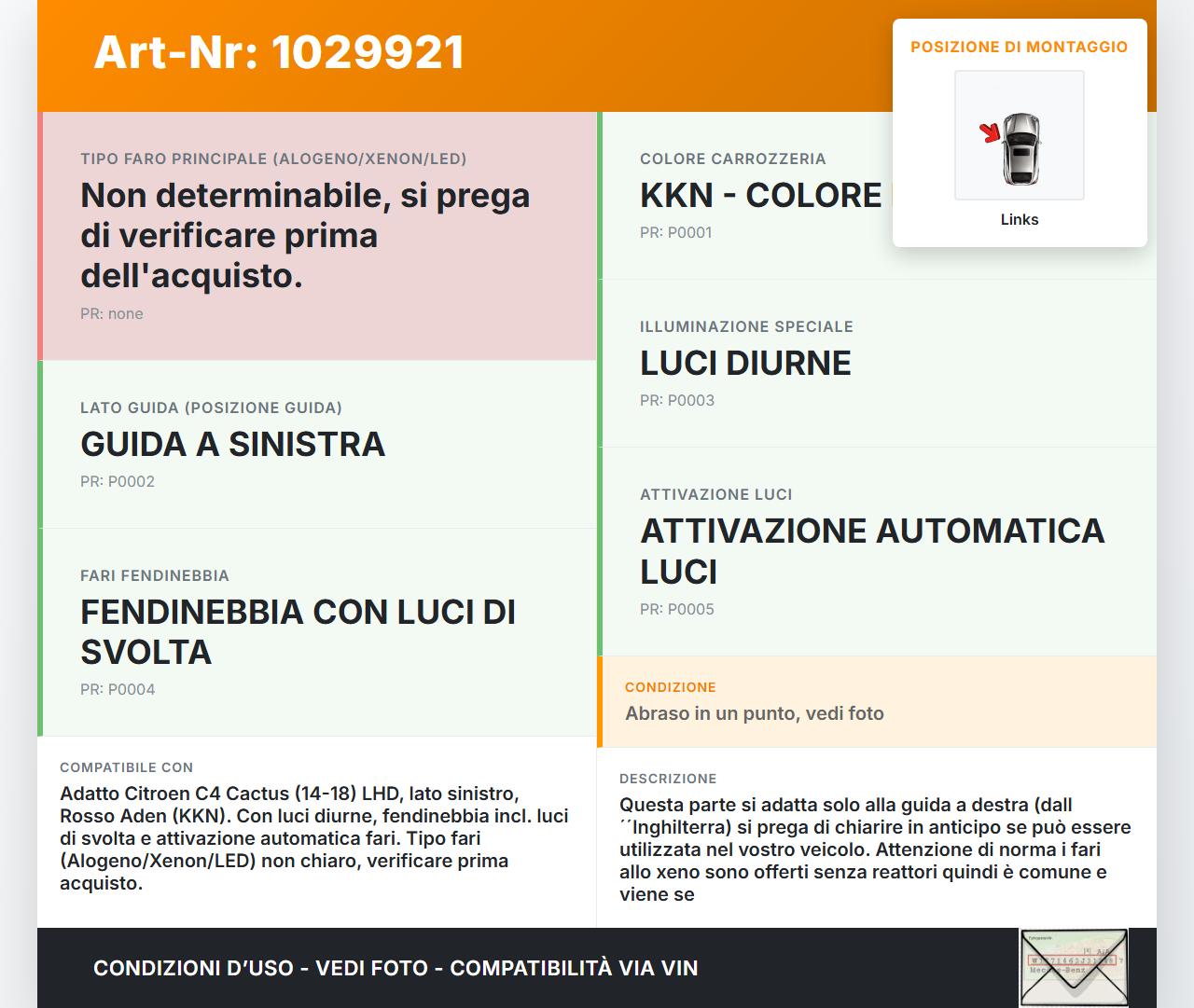Screen dimensions: 1194x1008
Task: Click the 'Links' caption under the car image
Action: pyautogui.click(x=1019, y=219)
